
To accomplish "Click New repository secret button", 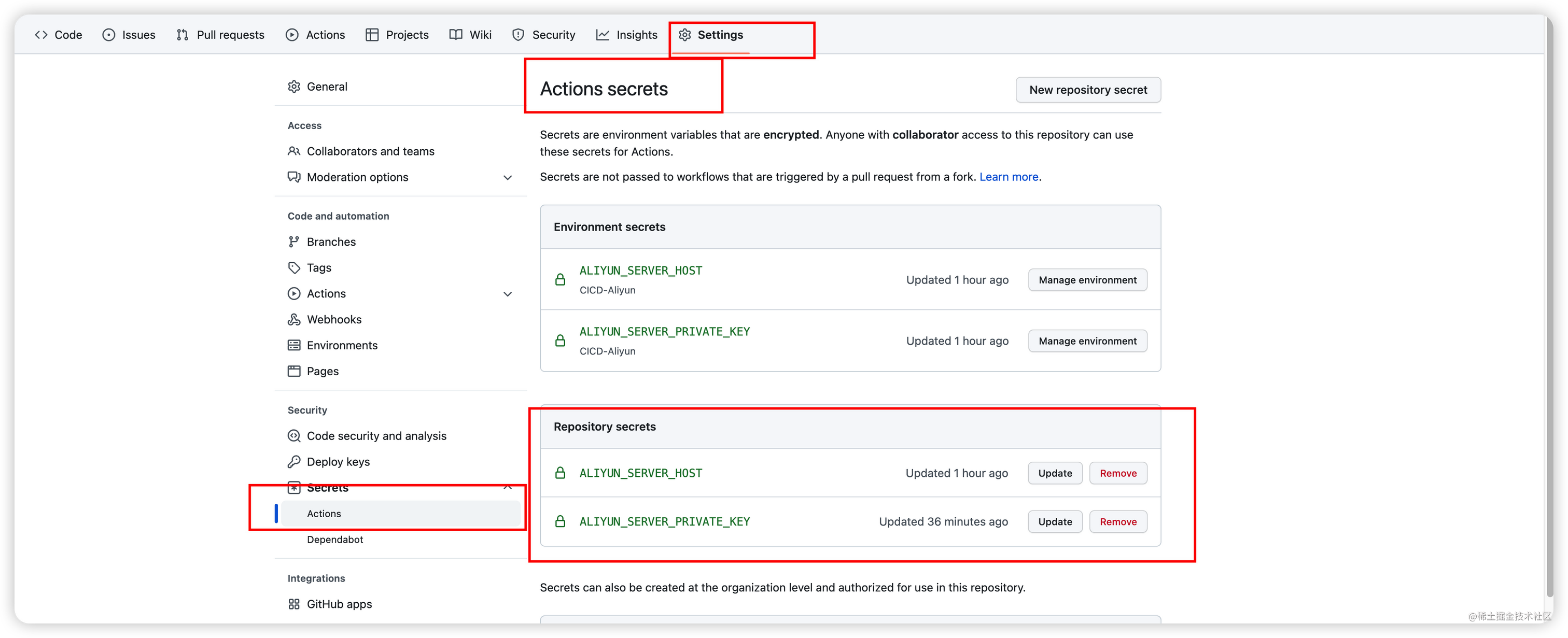I will point(1088,90).
